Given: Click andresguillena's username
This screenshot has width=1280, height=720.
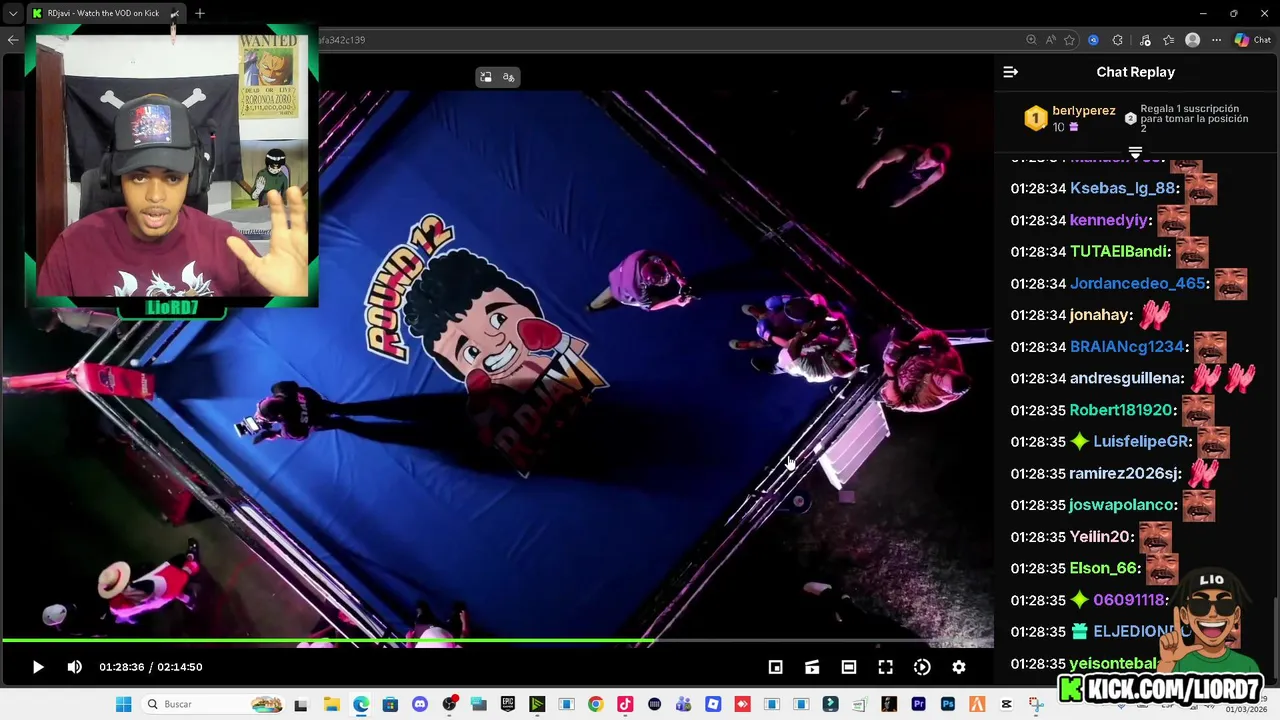Looking at the screenshot, I should (1126, 379).
